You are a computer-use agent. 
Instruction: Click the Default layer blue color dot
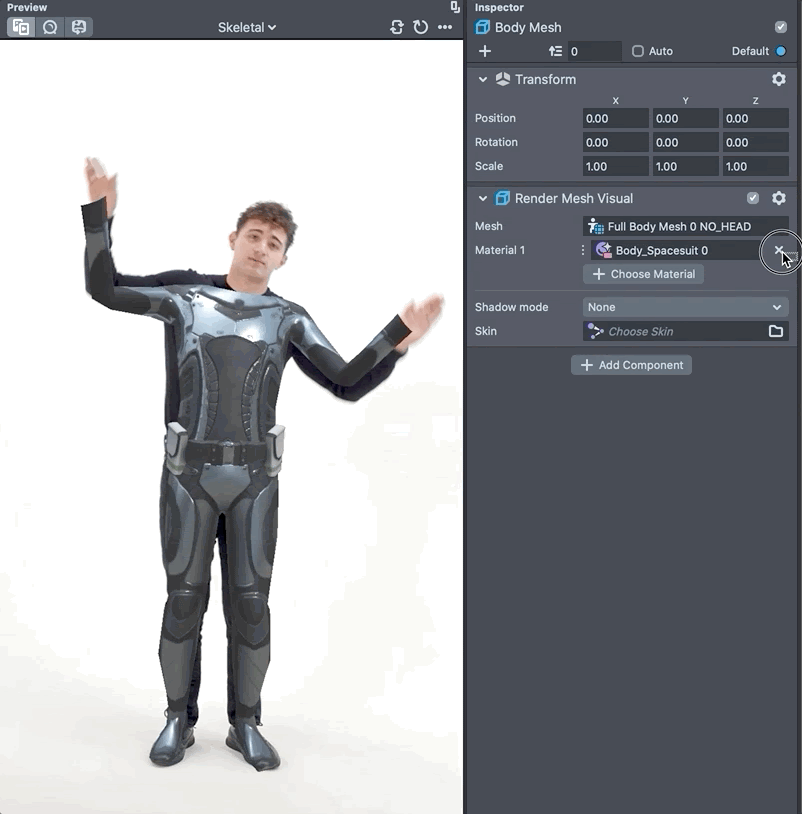point(781,51)
